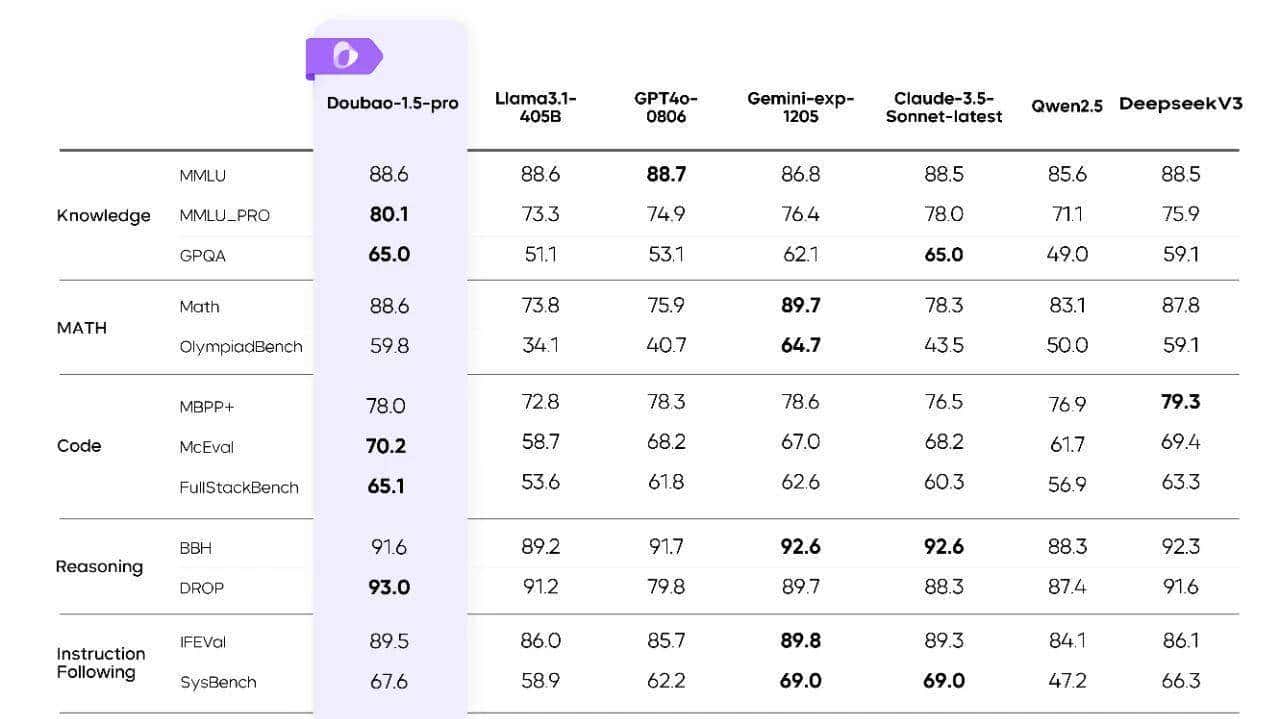Select the Doubao-1.5-pro column header
Viewport: 1280px width, 719px height.
(392, 103)
